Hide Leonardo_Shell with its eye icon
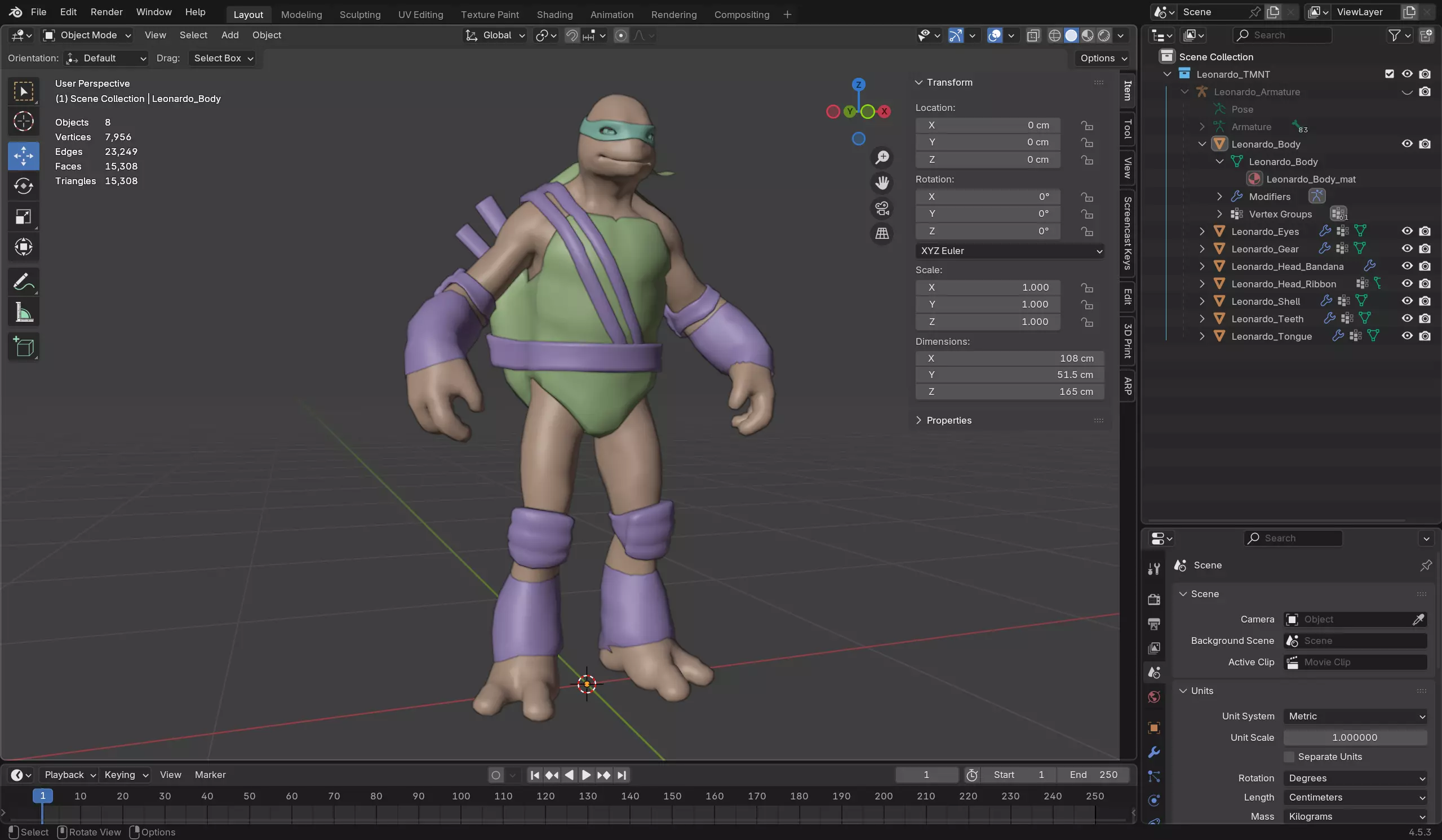1442x840 pixels. (x=1407, y=301)
